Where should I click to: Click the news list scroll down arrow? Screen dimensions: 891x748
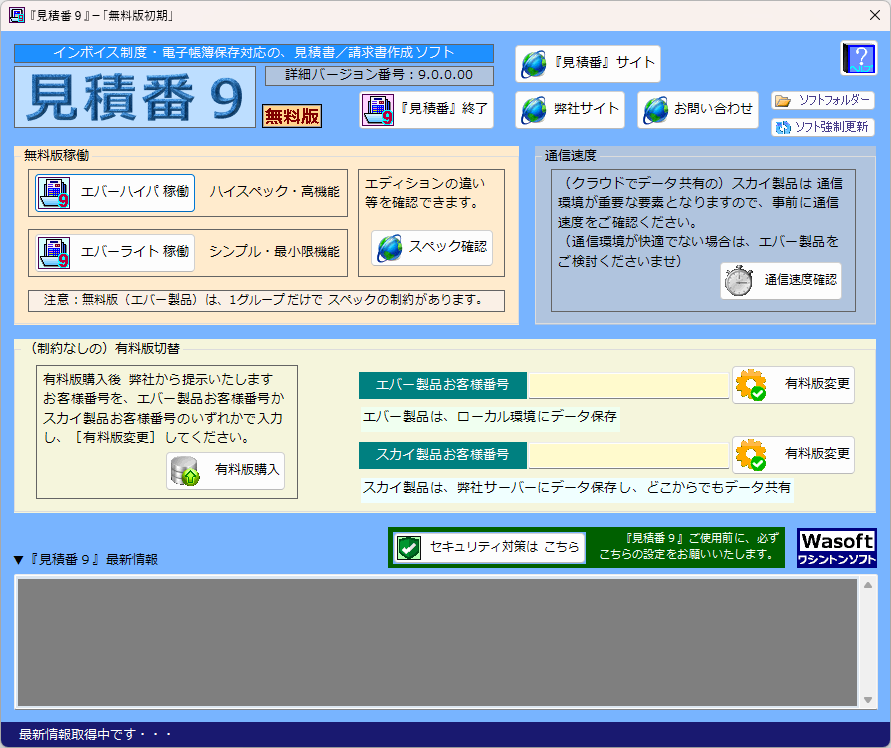[868, 700]
